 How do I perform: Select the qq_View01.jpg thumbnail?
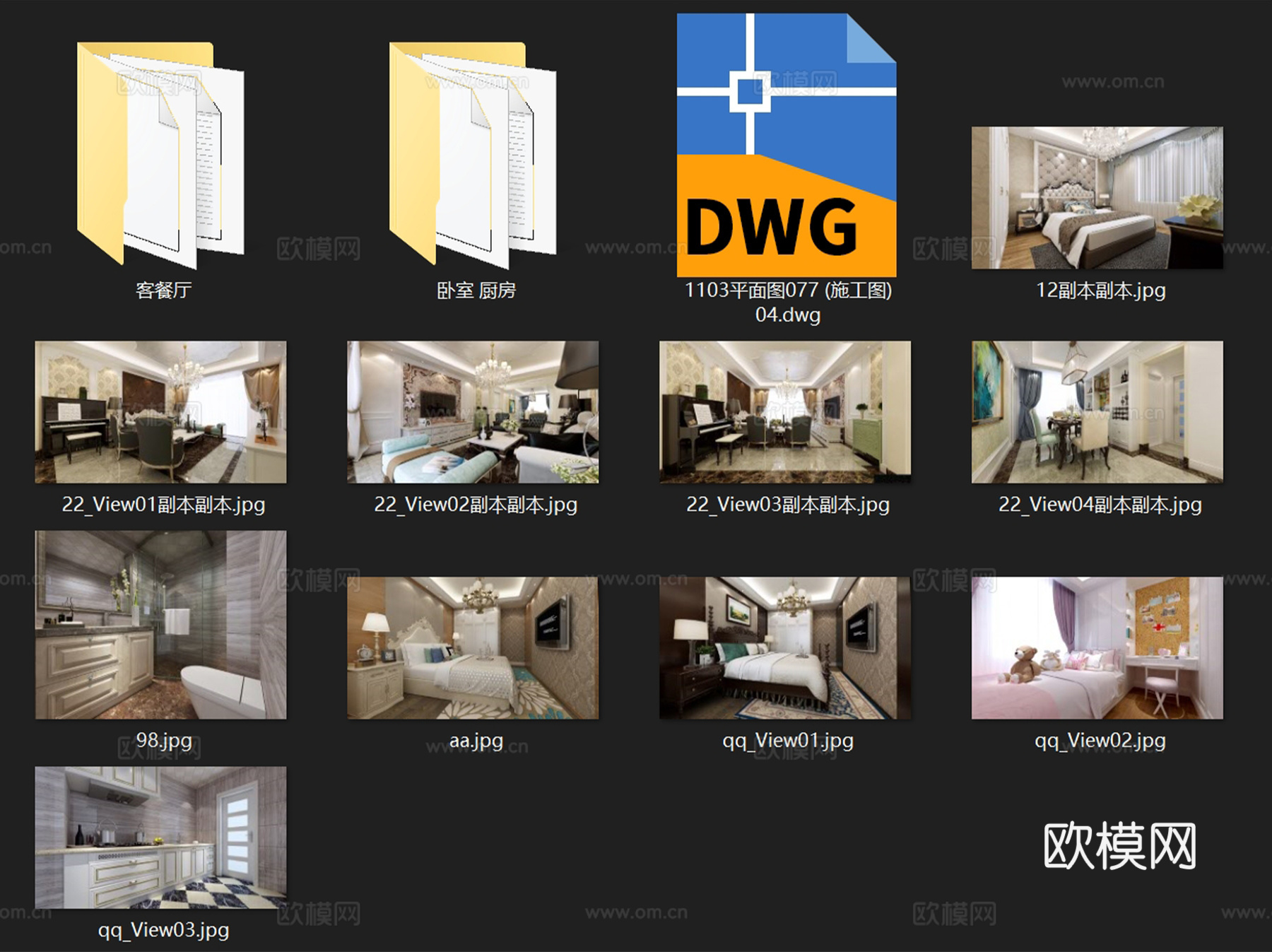(785, 648)
